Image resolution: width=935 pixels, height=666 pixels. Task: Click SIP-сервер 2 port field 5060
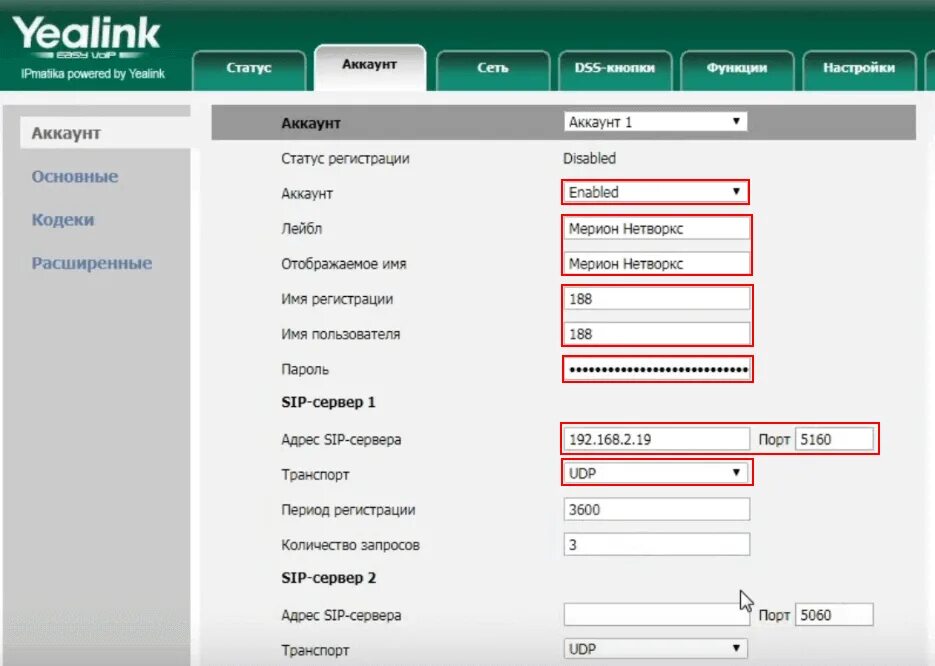(x=834, y=615)
